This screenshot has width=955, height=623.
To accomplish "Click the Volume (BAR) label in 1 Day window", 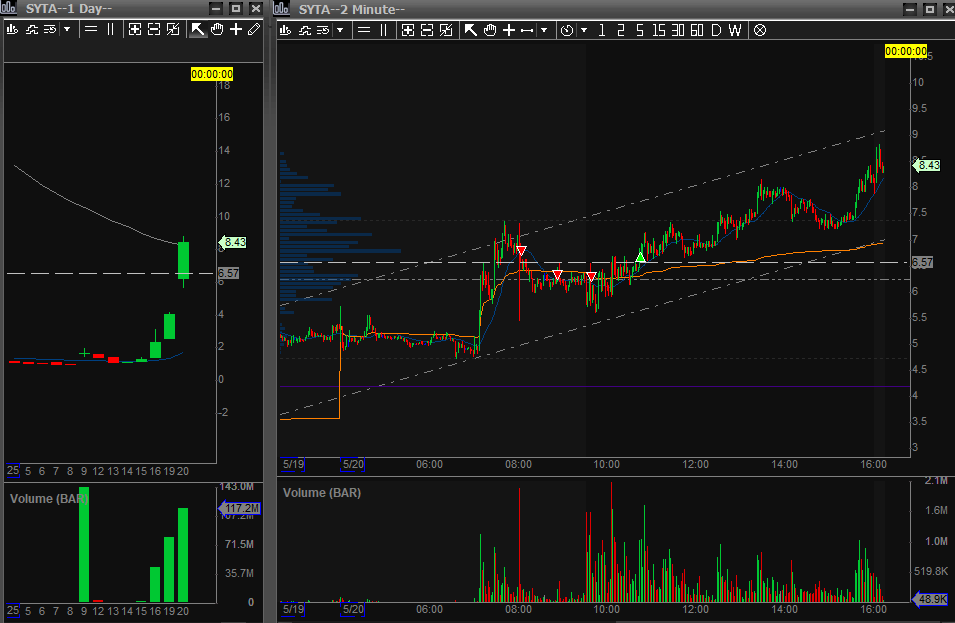I will tap(49, 499).
